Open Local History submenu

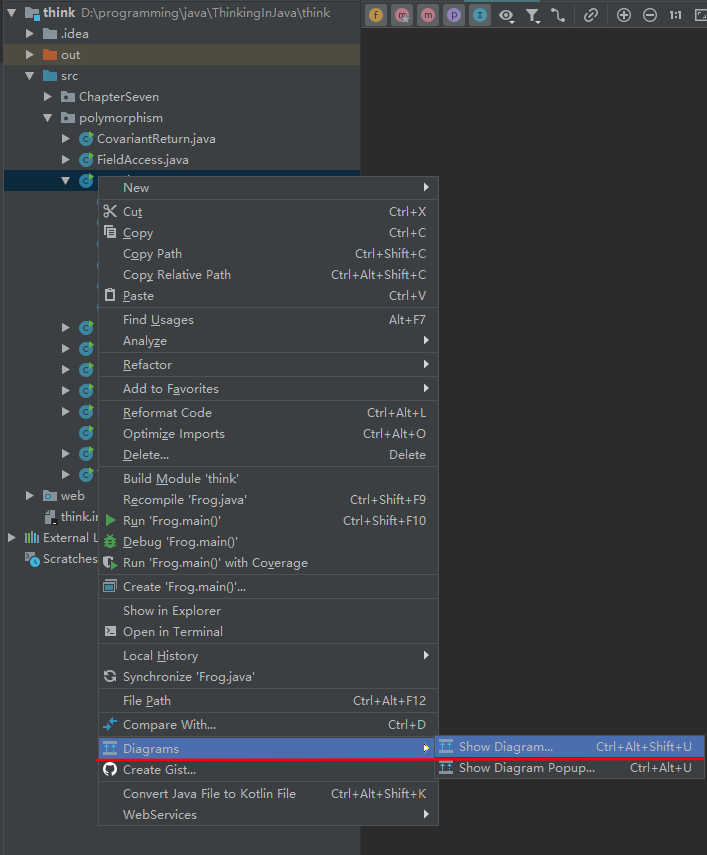[268, 655]
